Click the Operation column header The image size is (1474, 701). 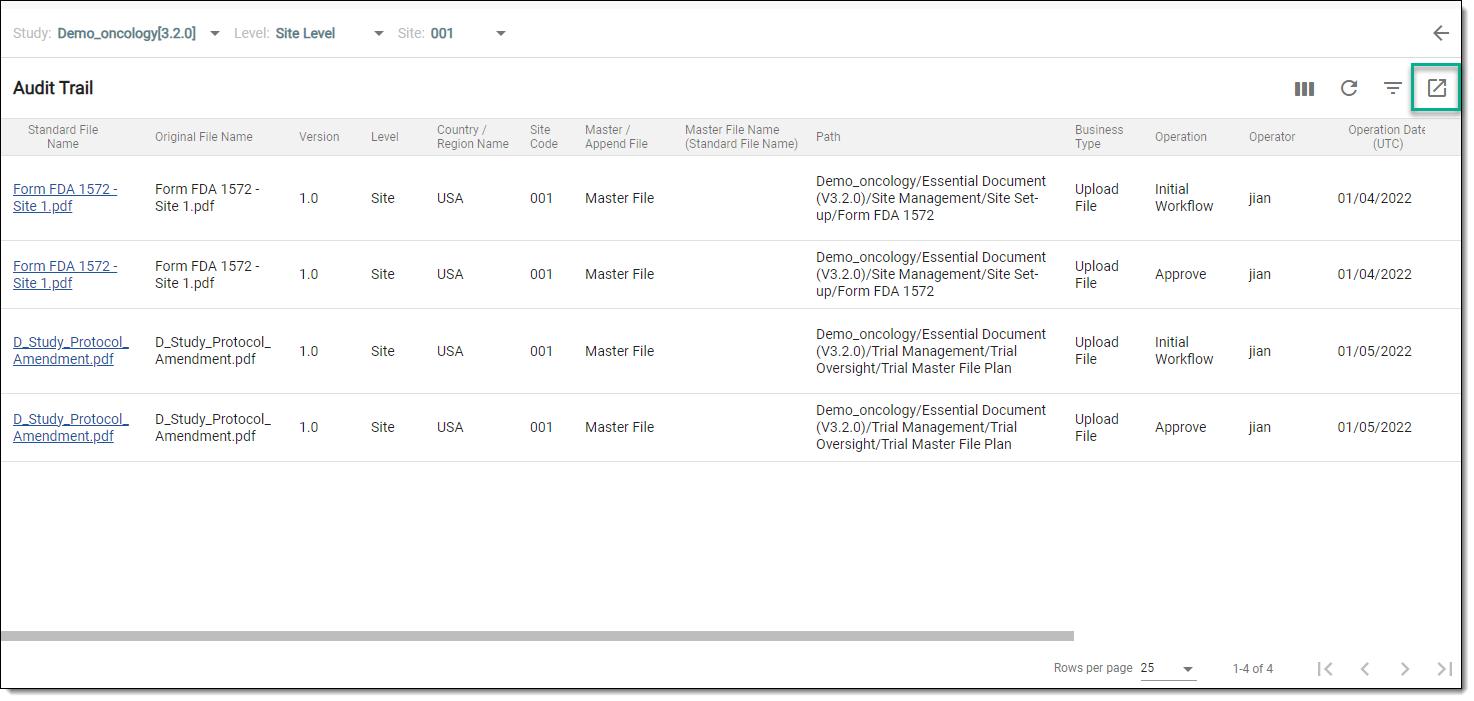point(1181,137)
